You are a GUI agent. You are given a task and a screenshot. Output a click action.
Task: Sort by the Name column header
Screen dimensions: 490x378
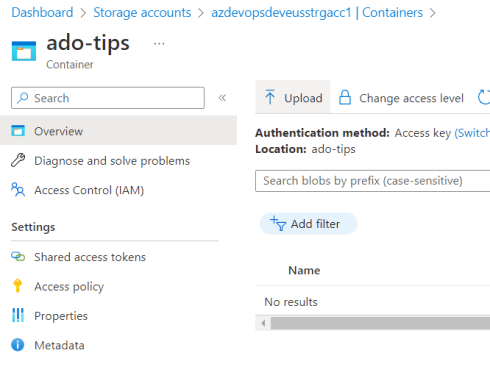pos(304,270)
